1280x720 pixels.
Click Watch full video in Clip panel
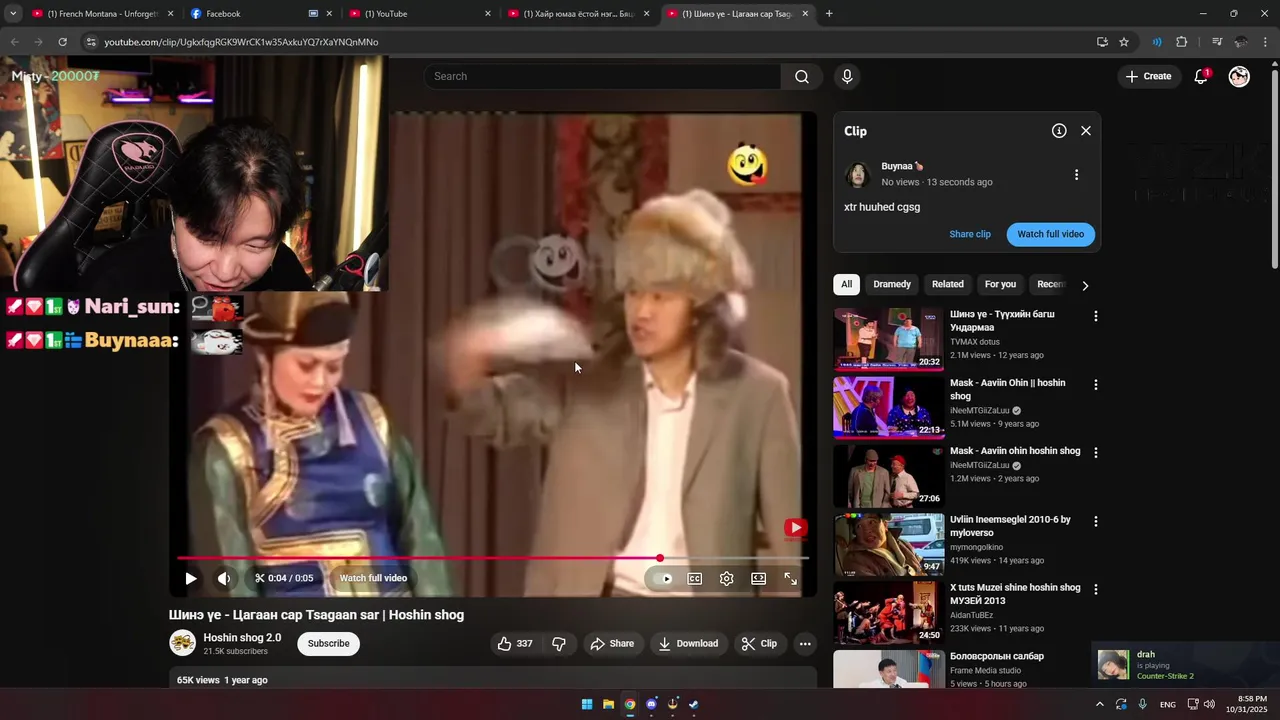point(1051,234)
